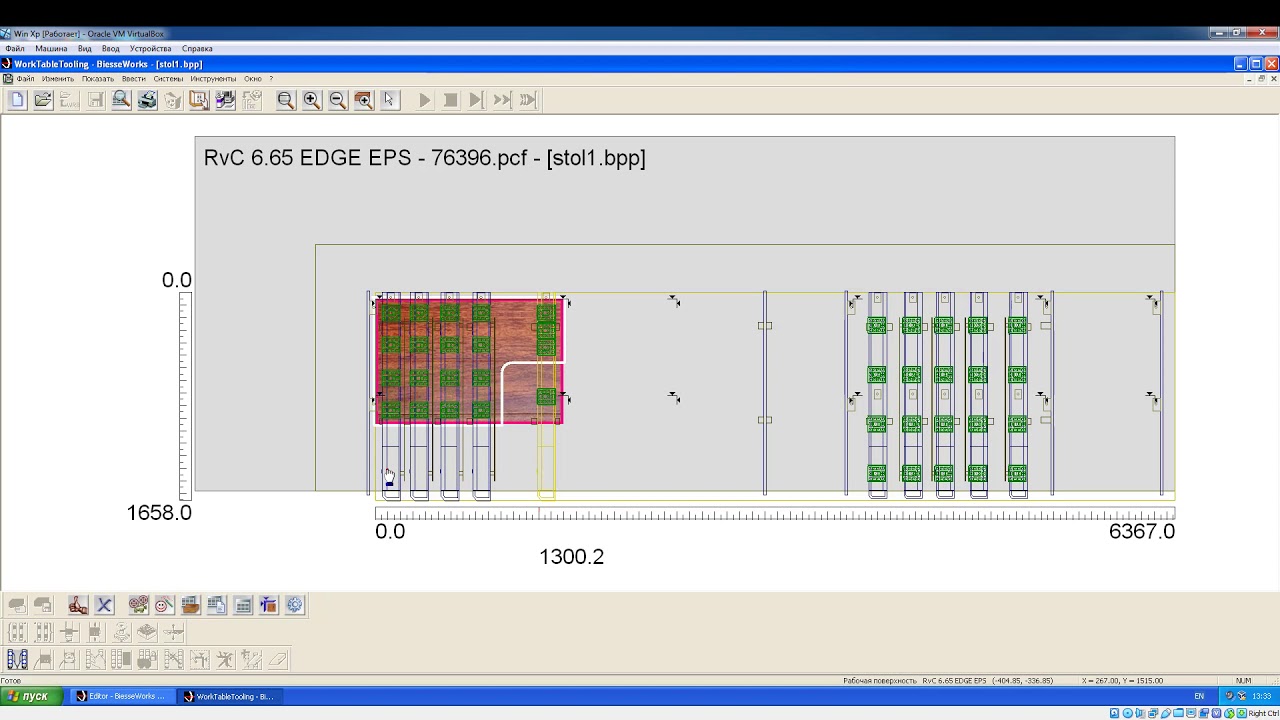This screenshot has width=1280, height=720.
Task: Click the WorkTableTooling taskbar button
Action: click(229, 696)
